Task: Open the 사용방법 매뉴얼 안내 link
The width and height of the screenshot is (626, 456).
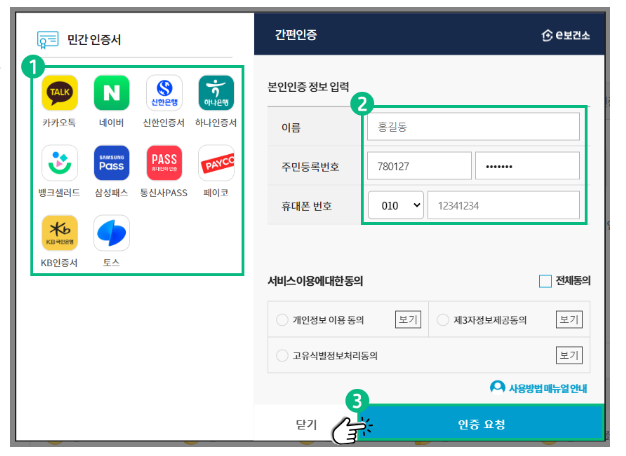Action: [548, 388]
